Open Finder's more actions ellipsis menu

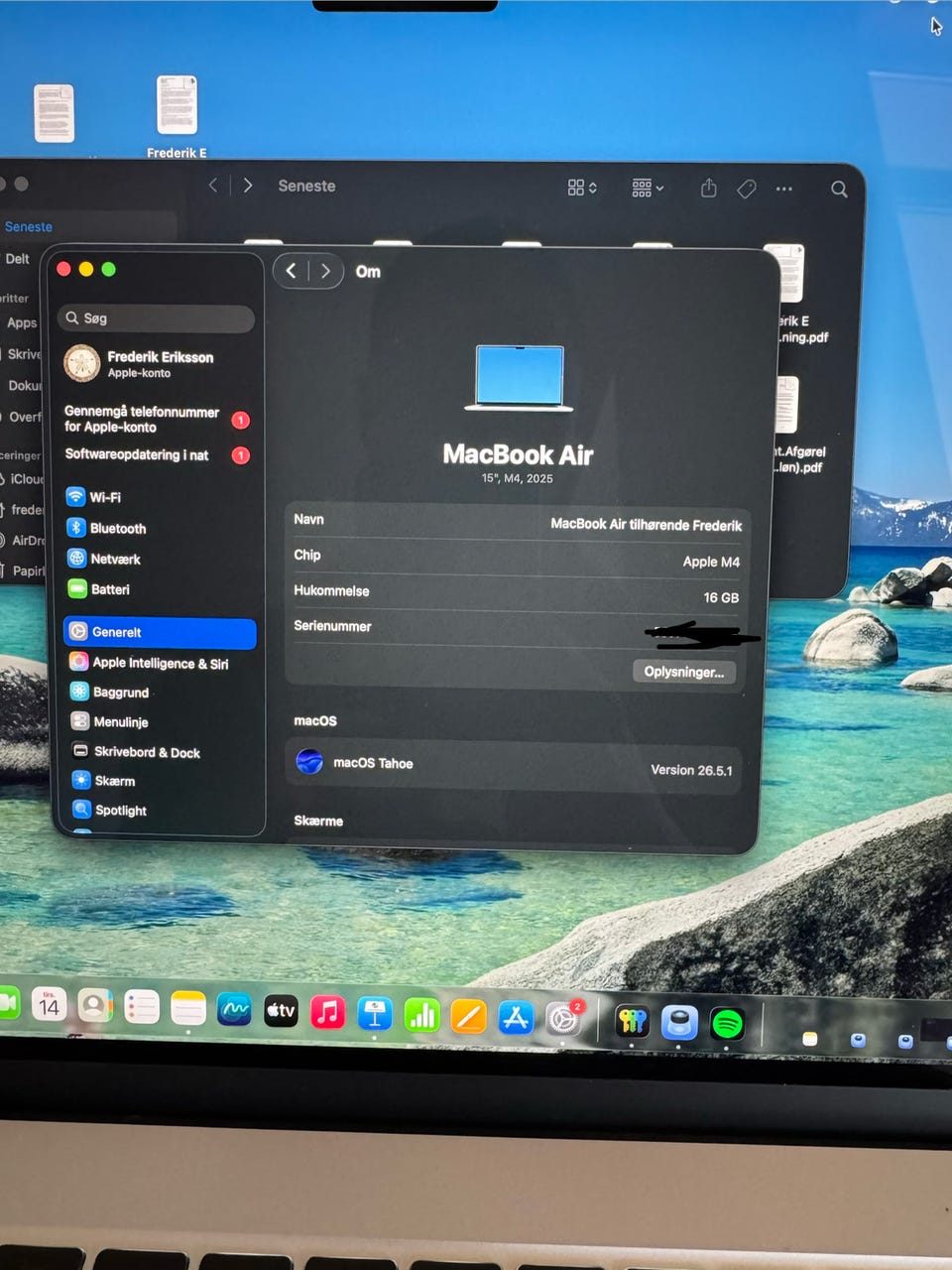(784, 189)
